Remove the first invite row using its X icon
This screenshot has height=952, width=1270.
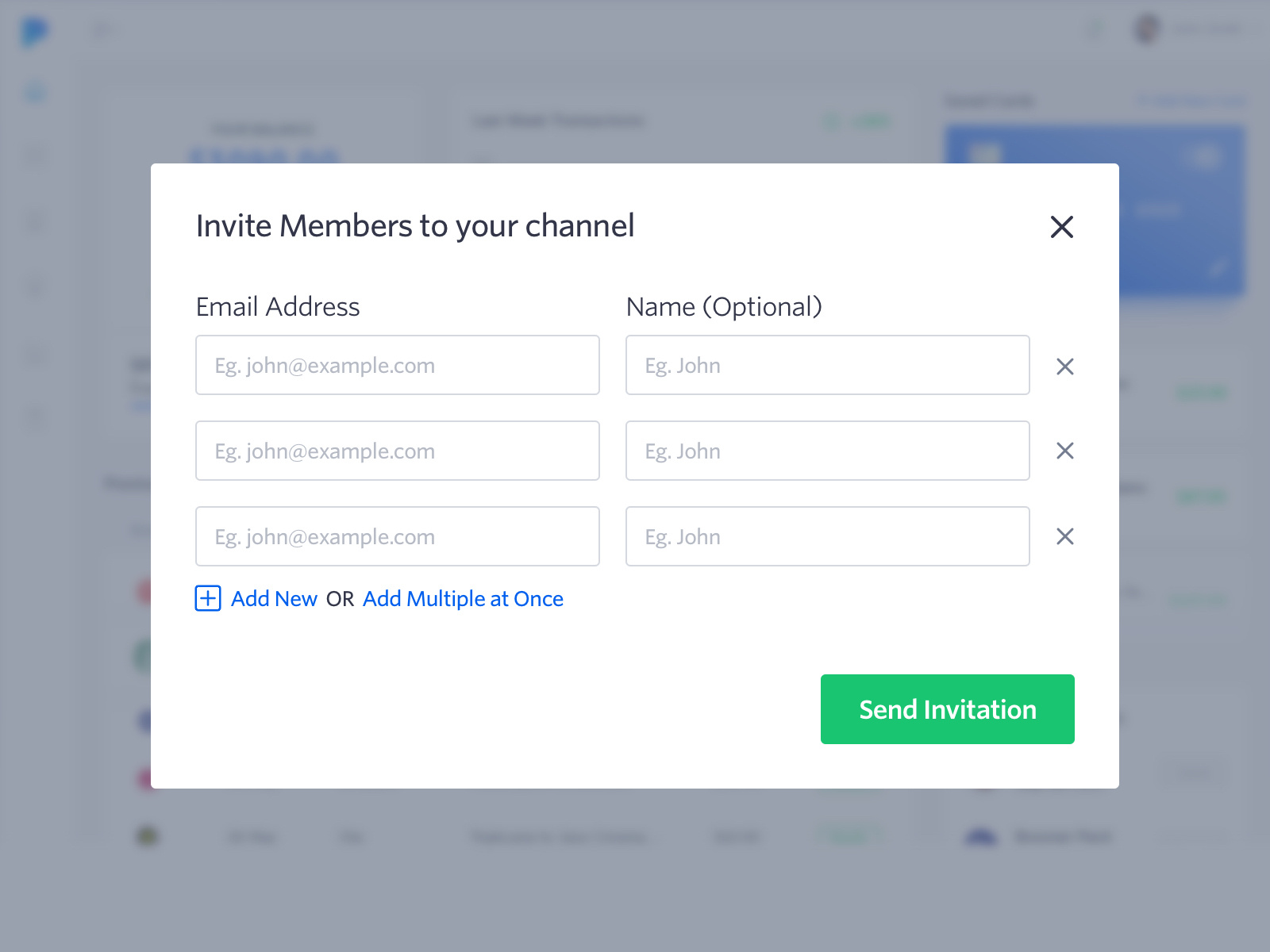[1064, 366]
